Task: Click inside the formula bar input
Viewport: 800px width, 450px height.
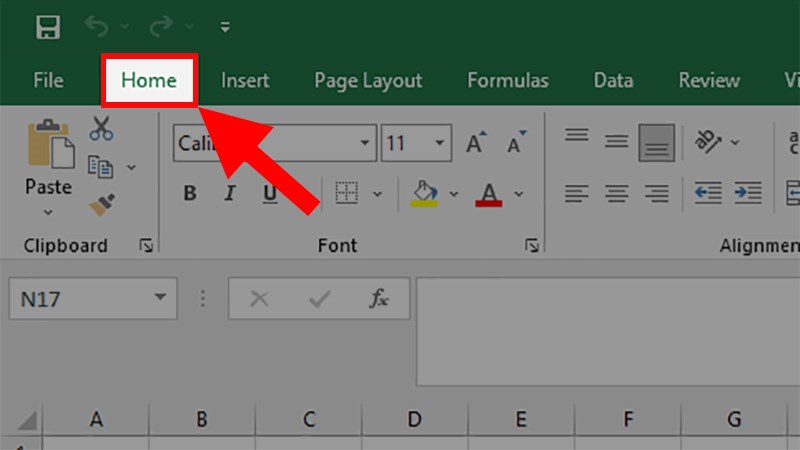Action: pos(608,332)
